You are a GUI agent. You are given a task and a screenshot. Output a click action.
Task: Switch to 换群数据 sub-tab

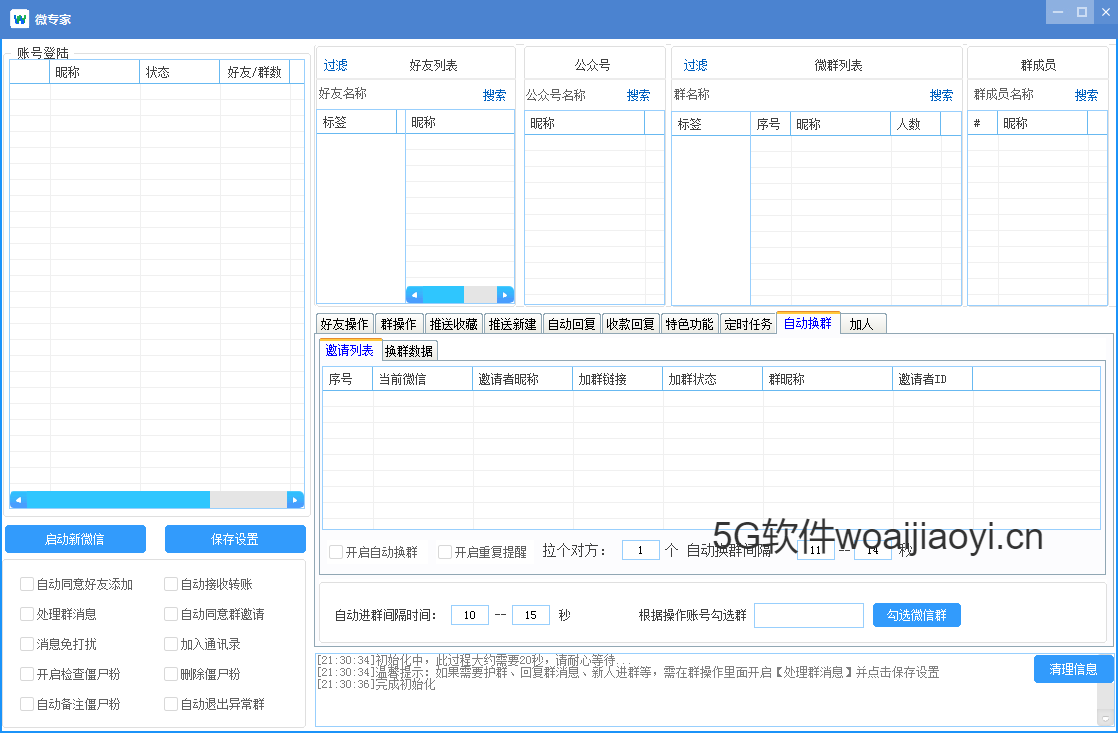click(409, 351)
